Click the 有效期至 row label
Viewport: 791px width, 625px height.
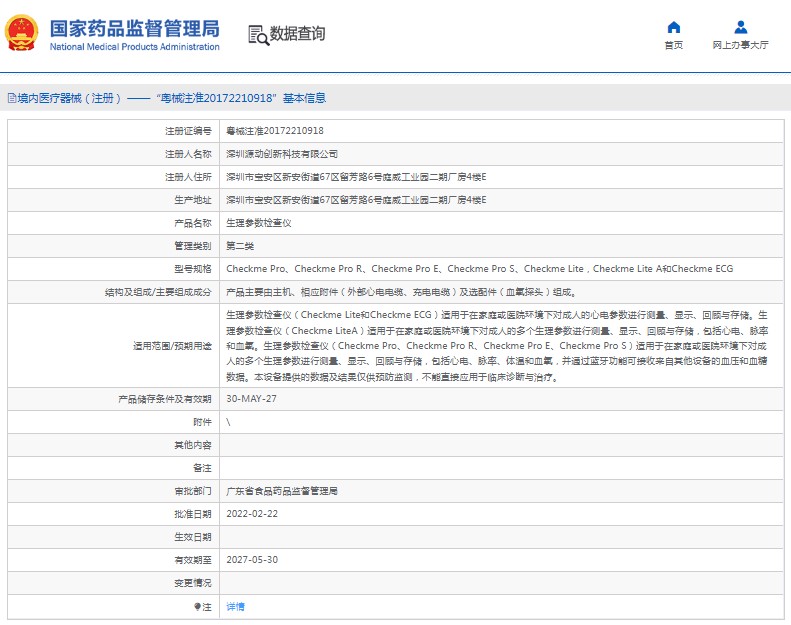pyautogui.click(x=193, y=560)
